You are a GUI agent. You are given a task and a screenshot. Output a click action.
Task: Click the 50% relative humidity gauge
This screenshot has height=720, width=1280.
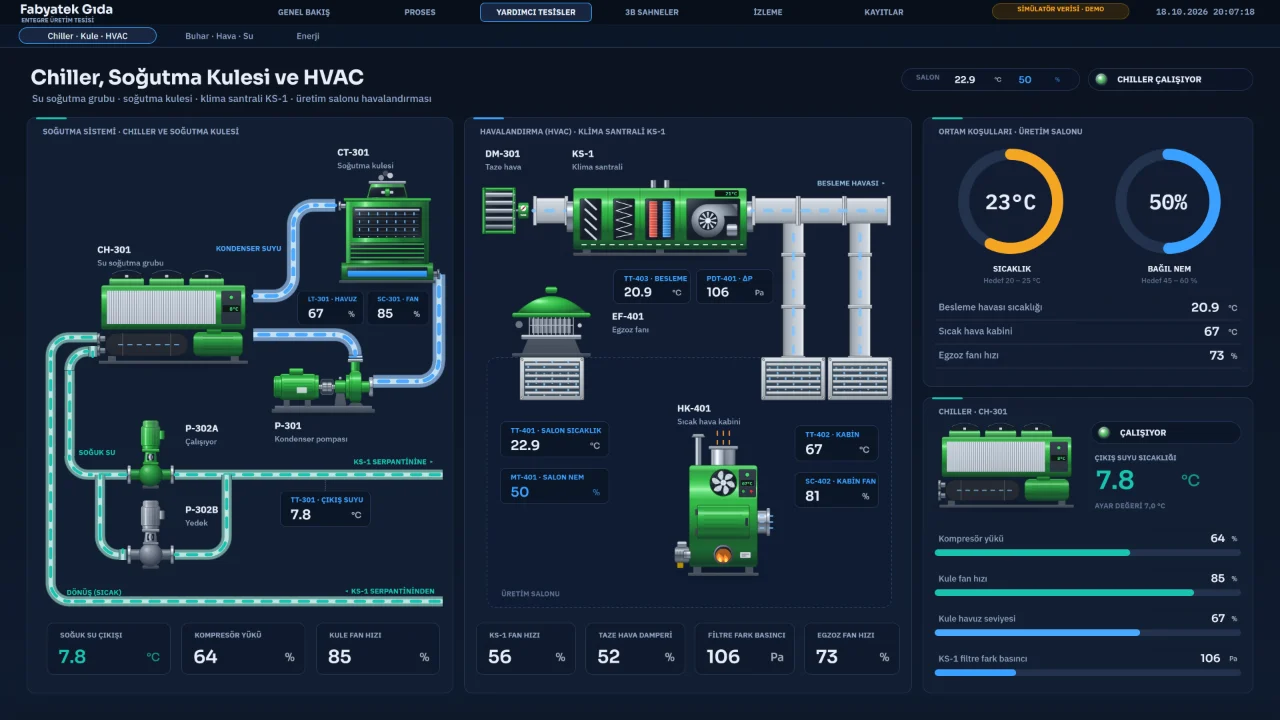(x=1168, y=202)
